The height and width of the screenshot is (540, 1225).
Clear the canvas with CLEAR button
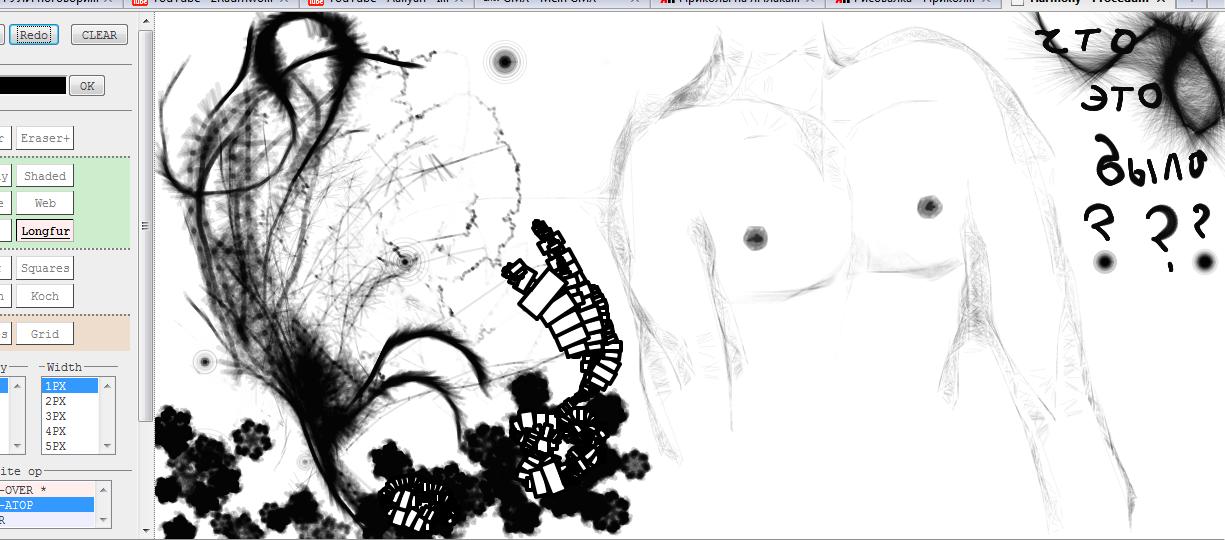(99, 35)
